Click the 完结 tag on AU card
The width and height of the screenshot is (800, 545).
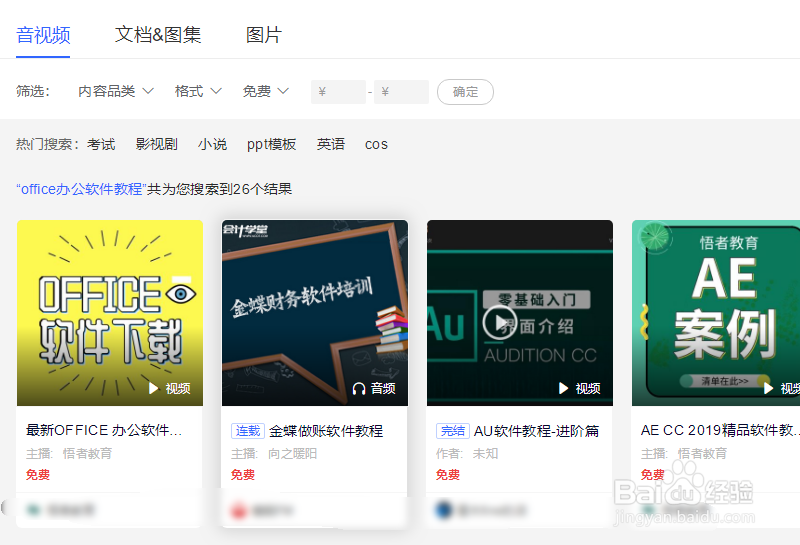click(453, 431)
